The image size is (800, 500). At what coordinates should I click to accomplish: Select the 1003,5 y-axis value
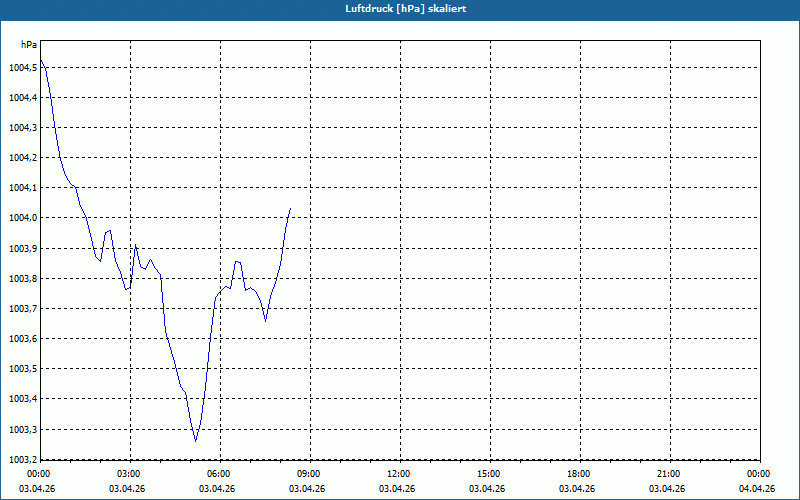tap(22, 369)
